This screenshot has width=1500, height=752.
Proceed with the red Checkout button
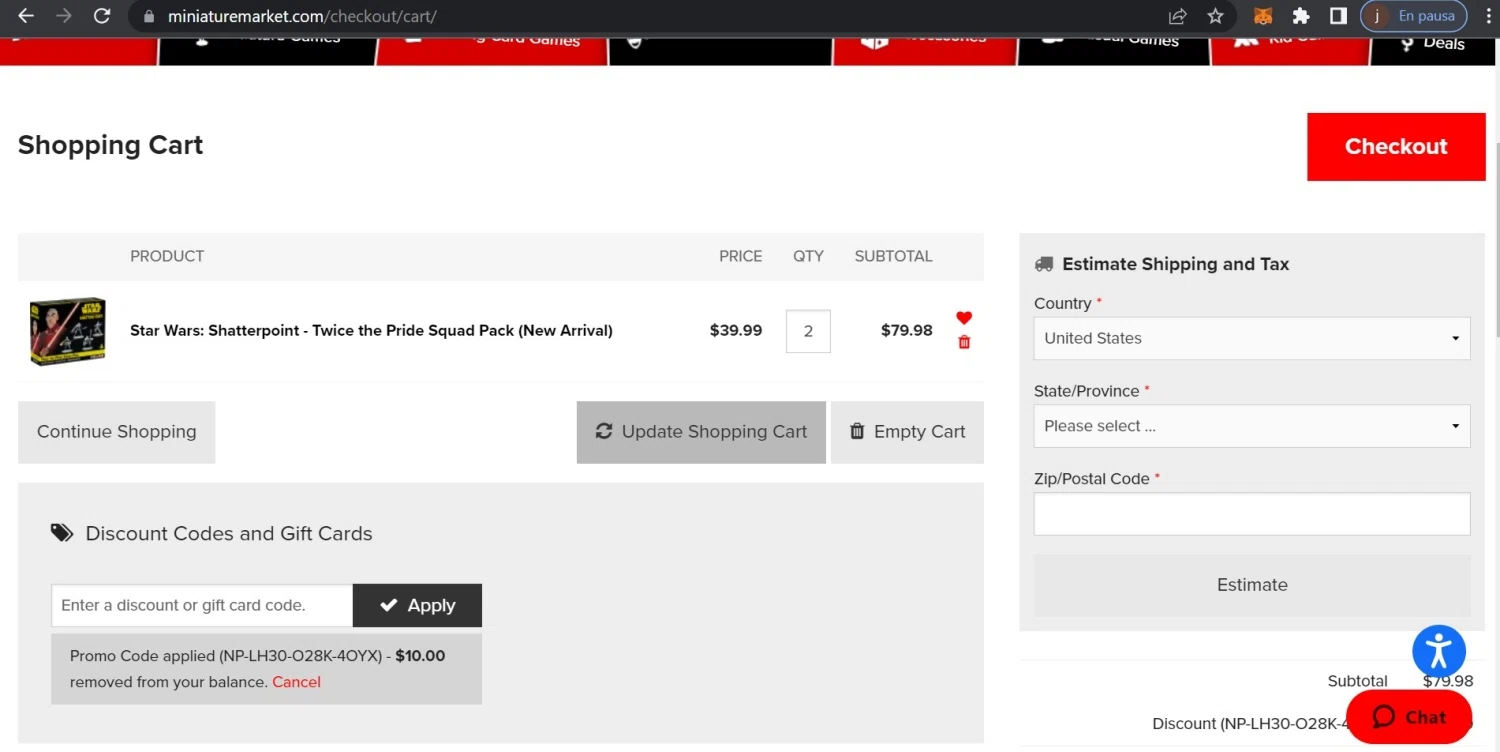1396,147
